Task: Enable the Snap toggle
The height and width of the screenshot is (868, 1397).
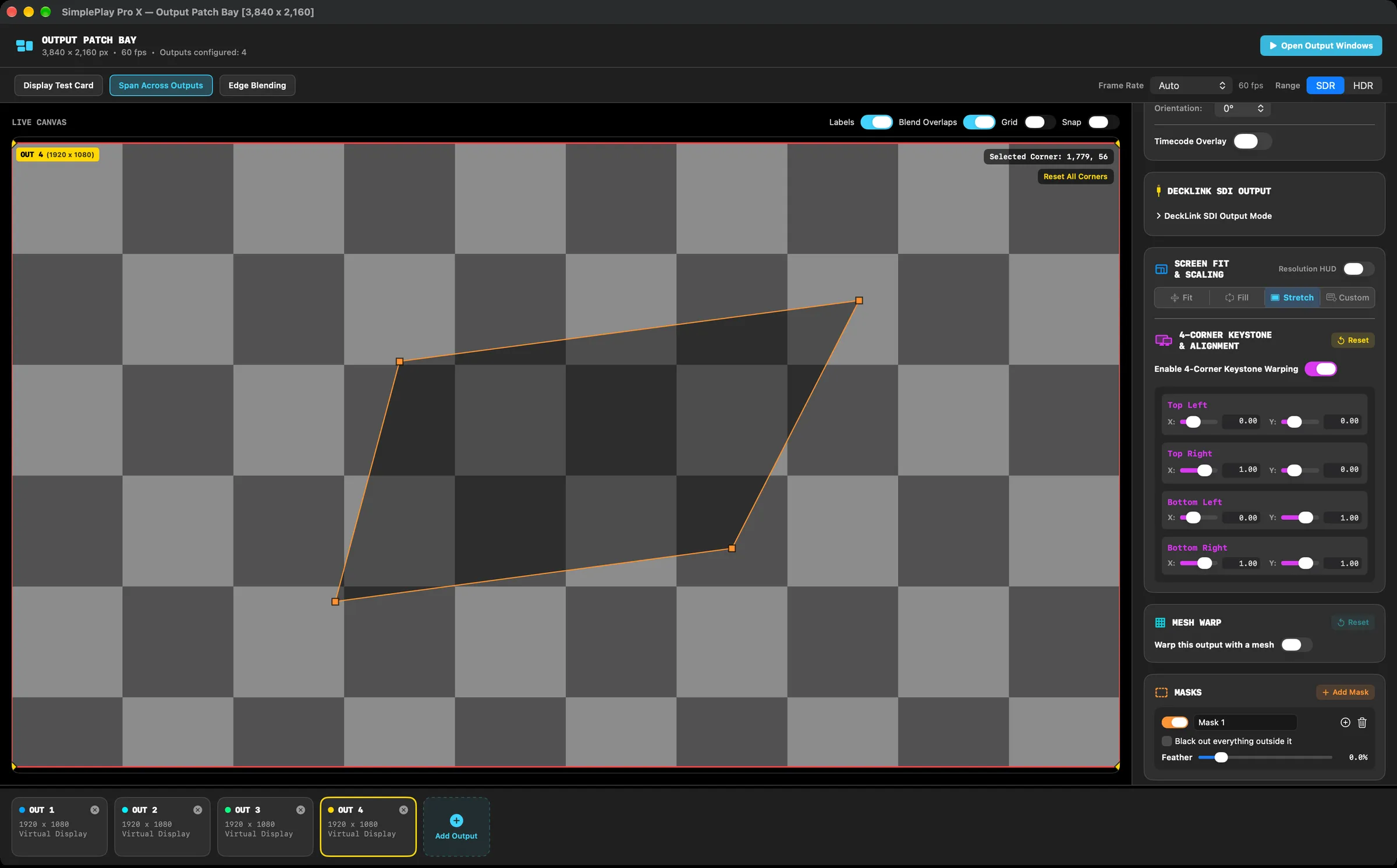Action: coord(1103,122)
